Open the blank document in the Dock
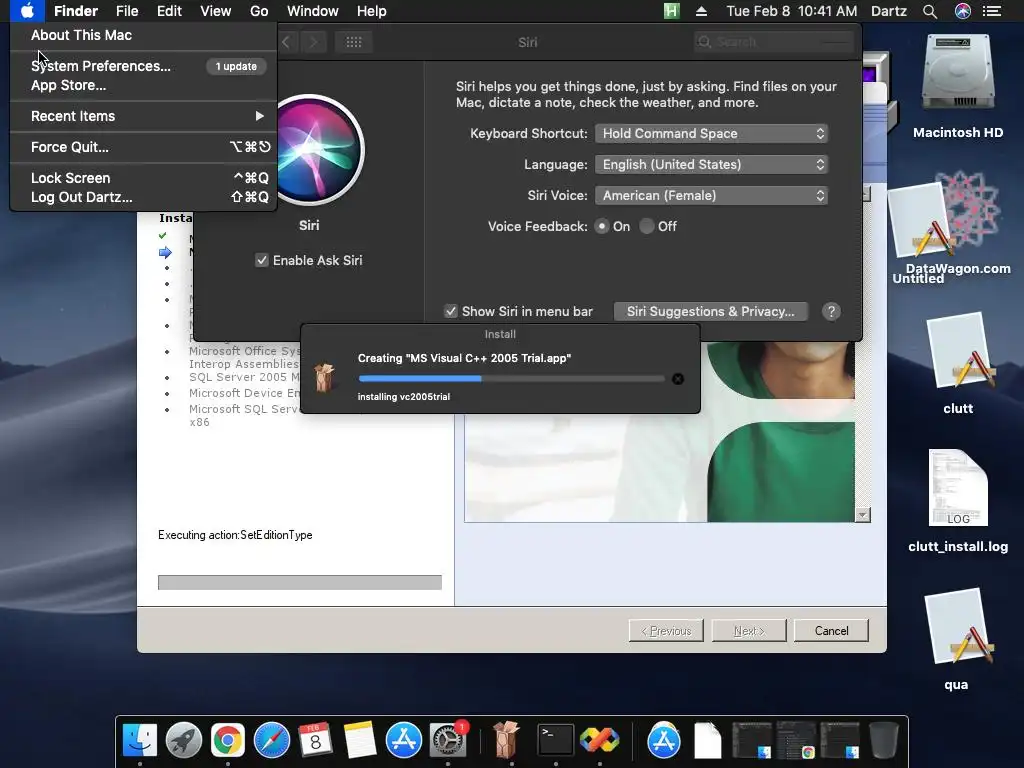The width and height of the screenshot is (1024, 768). click(707, 740)
